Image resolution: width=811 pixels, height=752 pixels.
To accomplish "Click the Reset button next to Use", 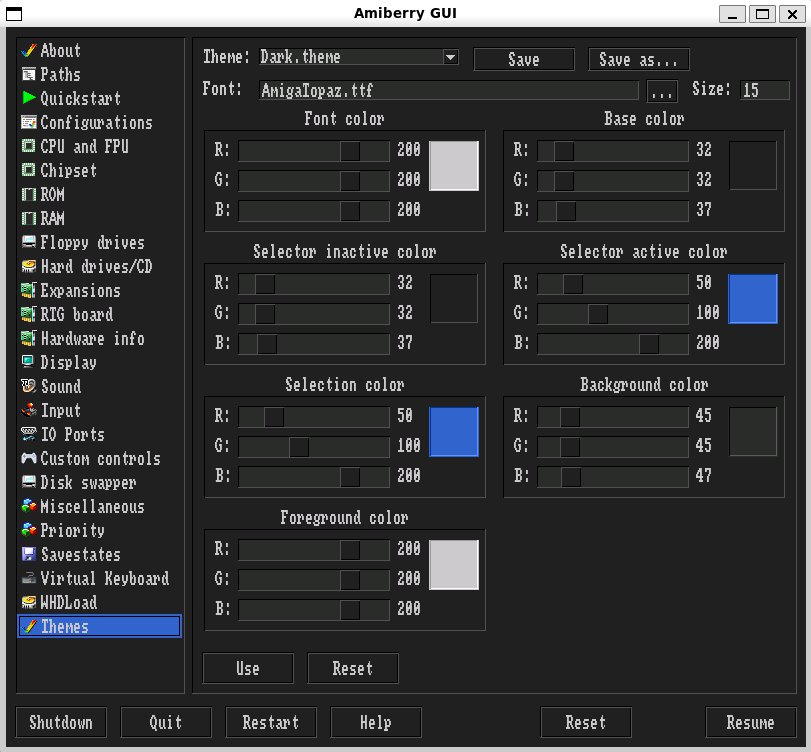I will click(353, 668).
